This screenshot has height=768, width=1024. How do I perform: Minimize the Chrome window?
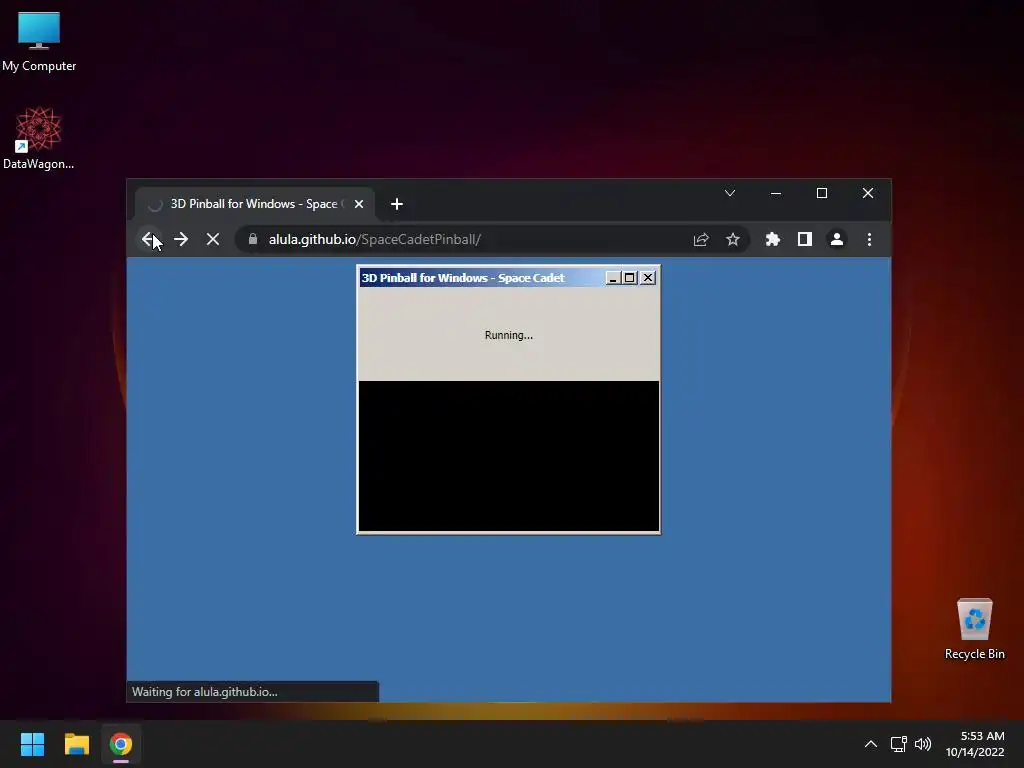pos(776,193)
